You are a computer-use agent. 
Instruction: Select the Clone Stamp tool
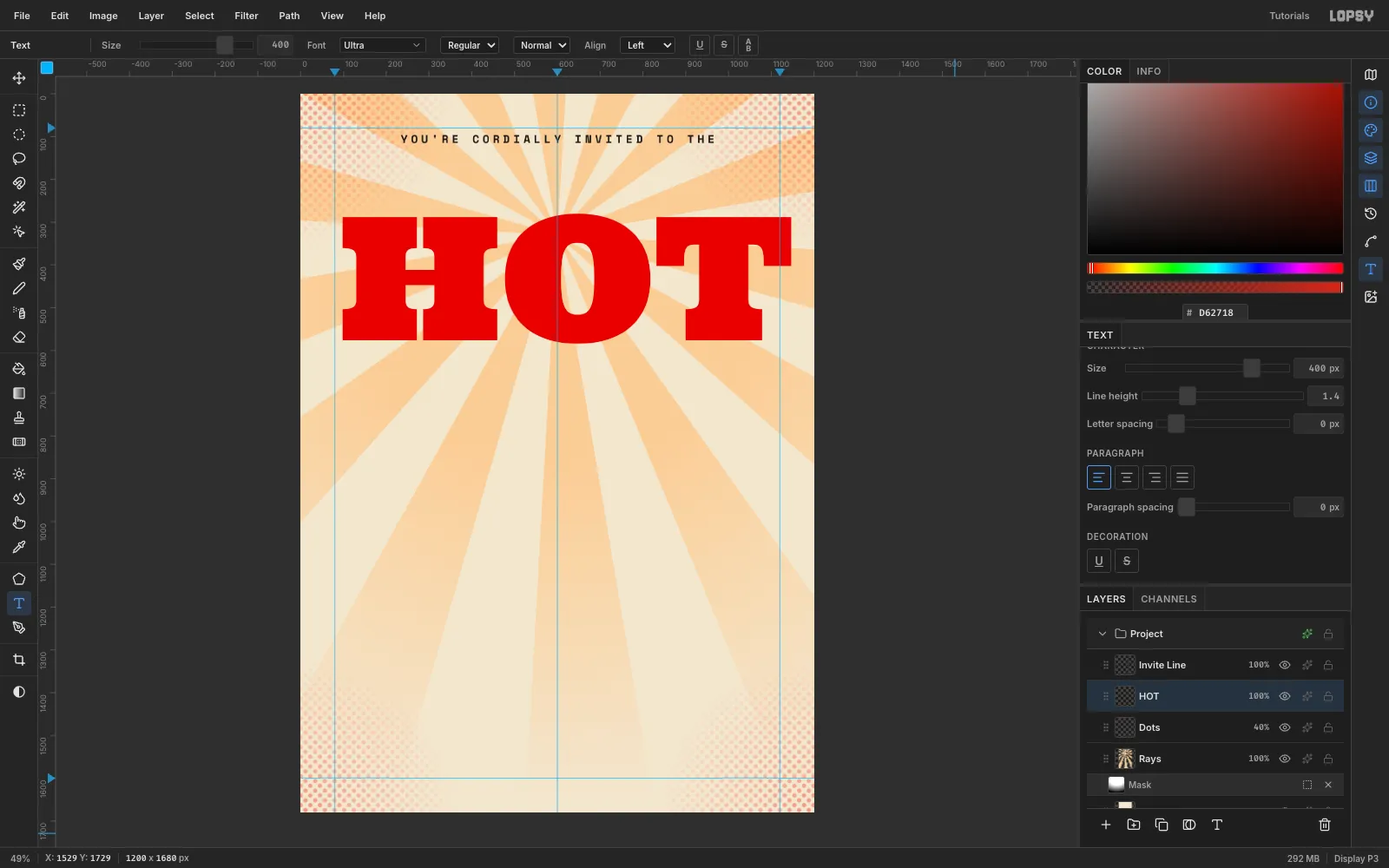(x=19, y=418)
